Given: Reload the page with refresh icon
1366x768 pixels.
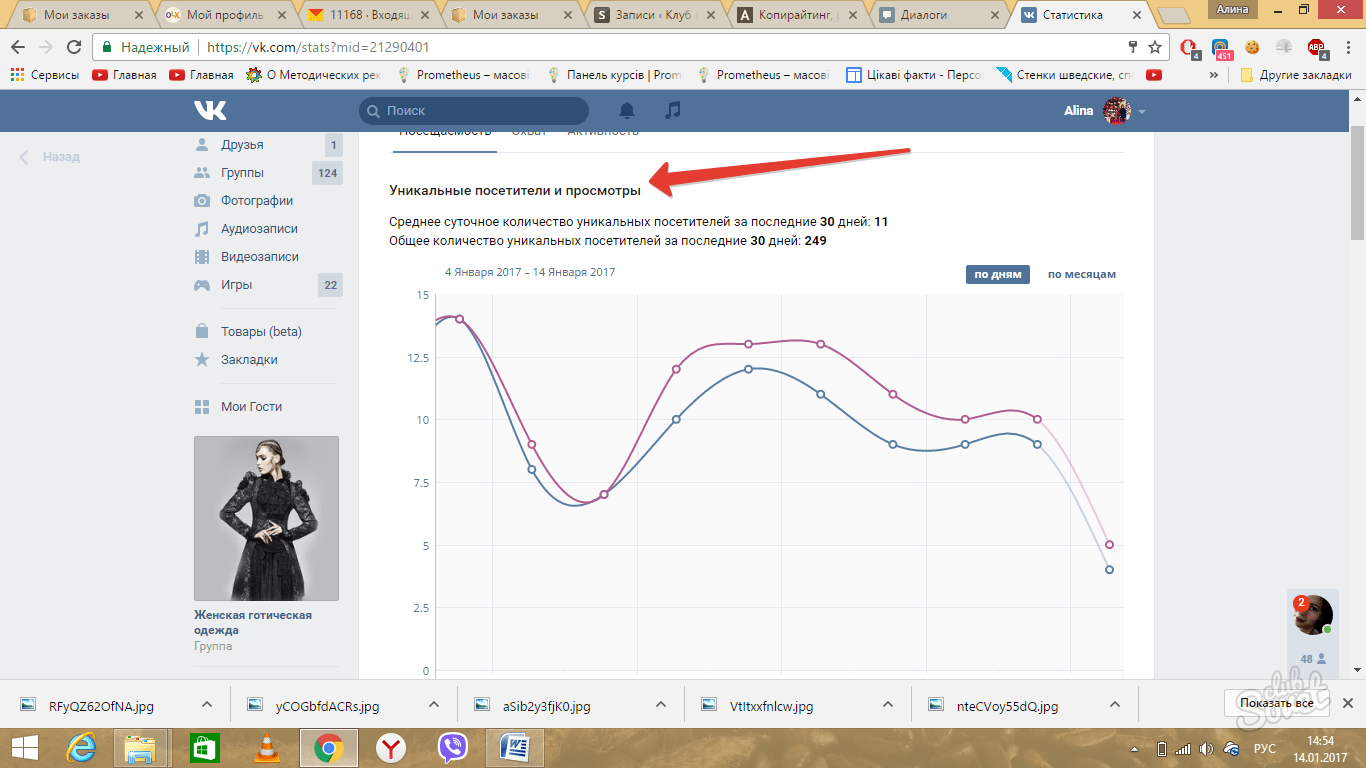Looking at the screenshot, I should 74,47.
